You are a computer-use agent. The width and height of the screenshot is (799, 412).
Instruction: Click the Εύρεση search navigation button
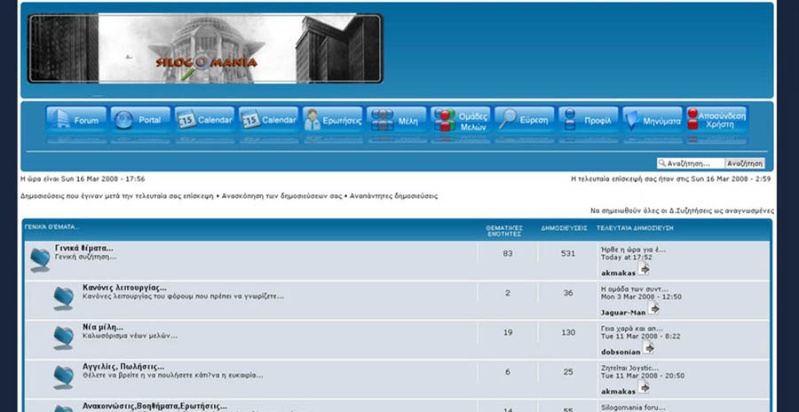(524, 120)
